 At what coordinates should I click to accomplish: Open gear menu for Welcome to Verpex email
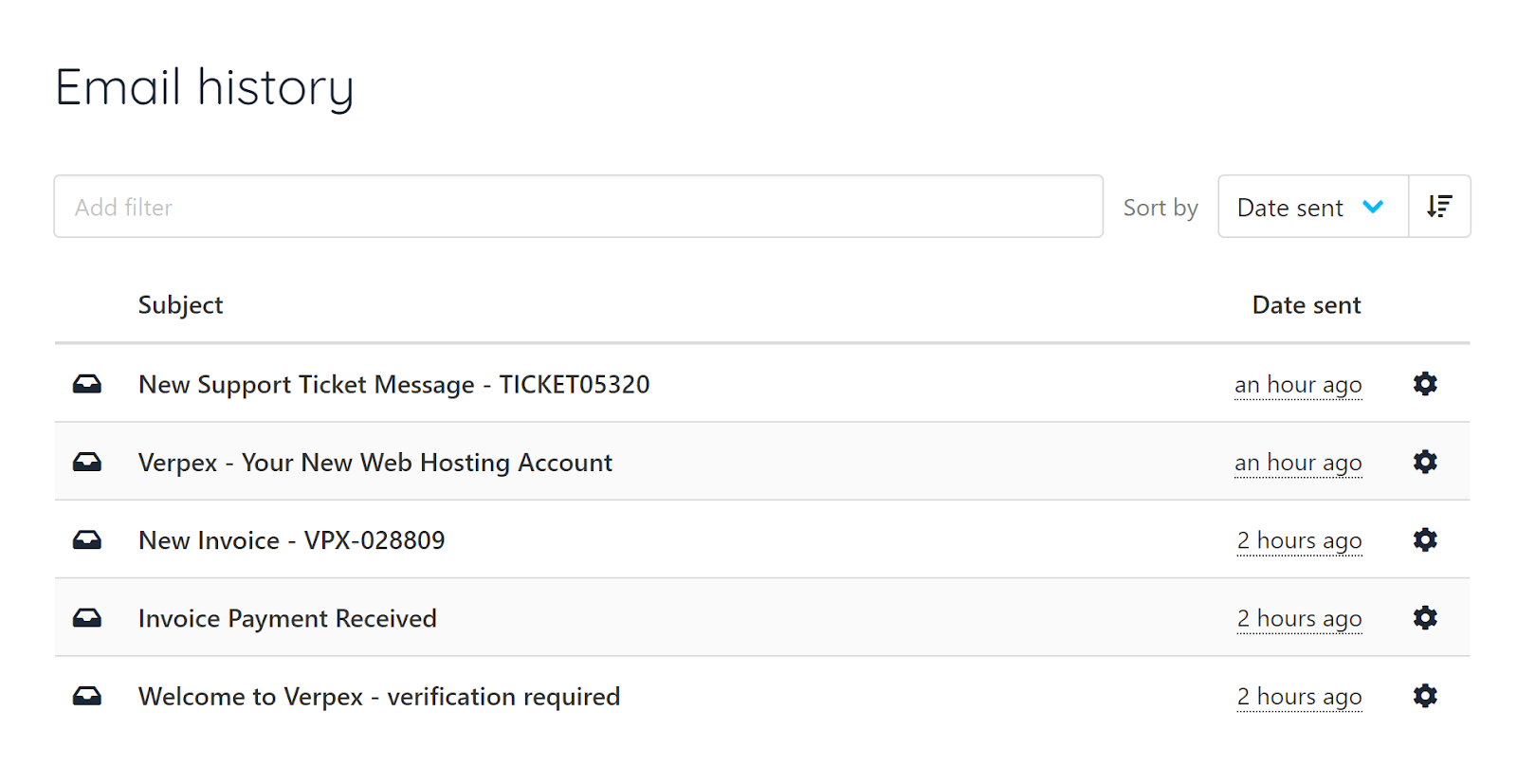click(1425, 696)
